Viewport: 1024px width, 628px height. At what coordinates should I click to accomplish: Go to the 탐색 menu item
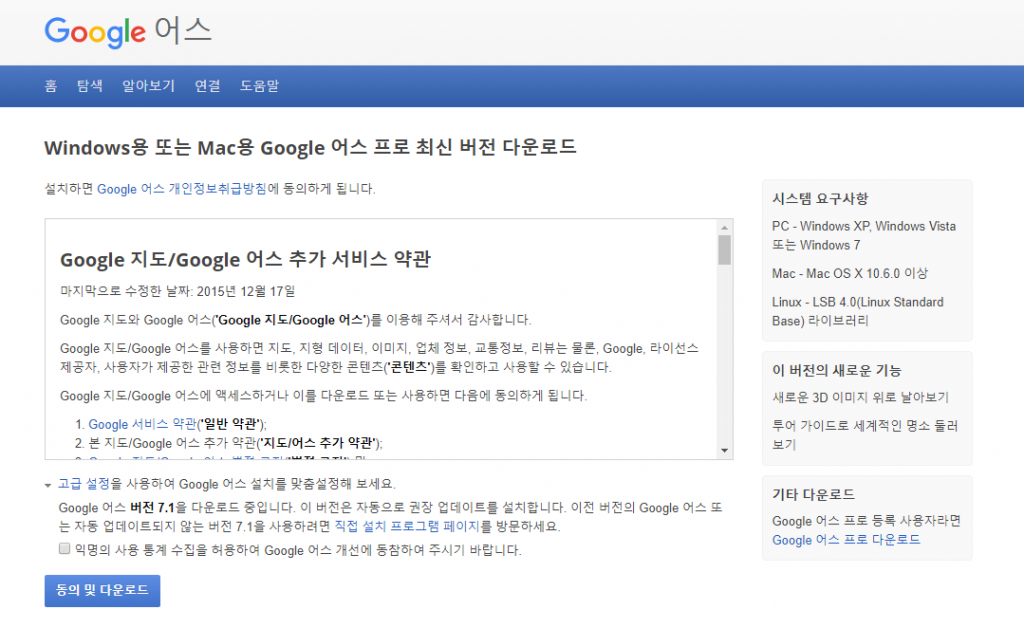[x=89, y=86]
